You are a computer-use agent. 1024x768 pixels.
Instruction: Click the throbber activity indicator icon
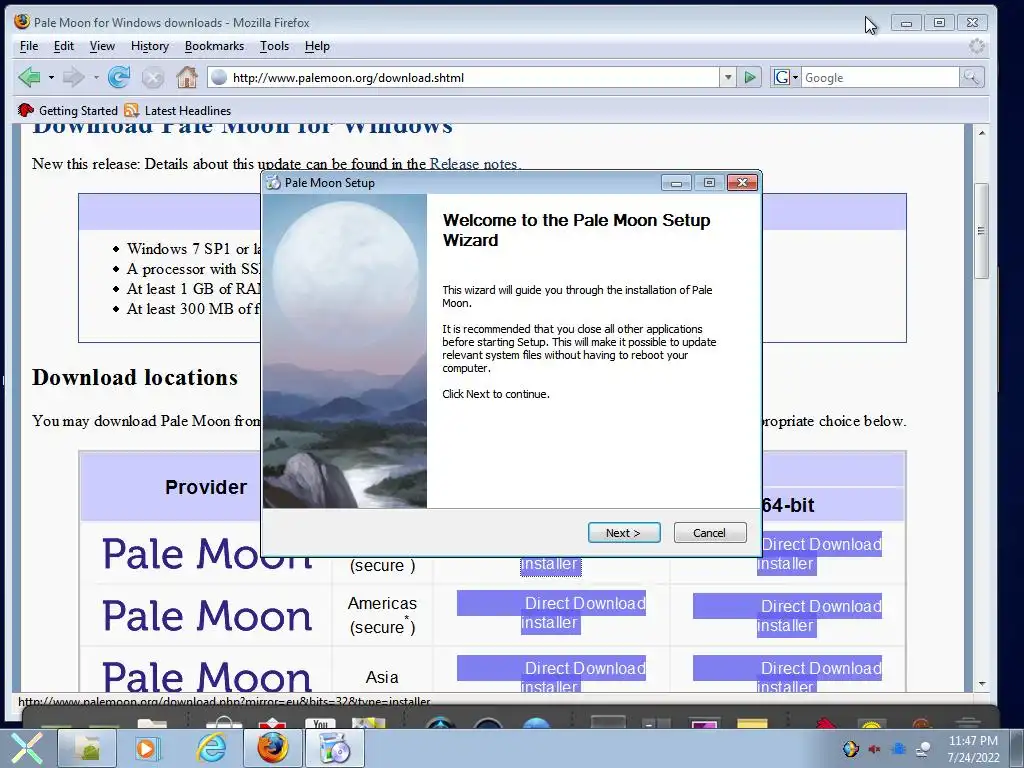(x=976, y=46)
